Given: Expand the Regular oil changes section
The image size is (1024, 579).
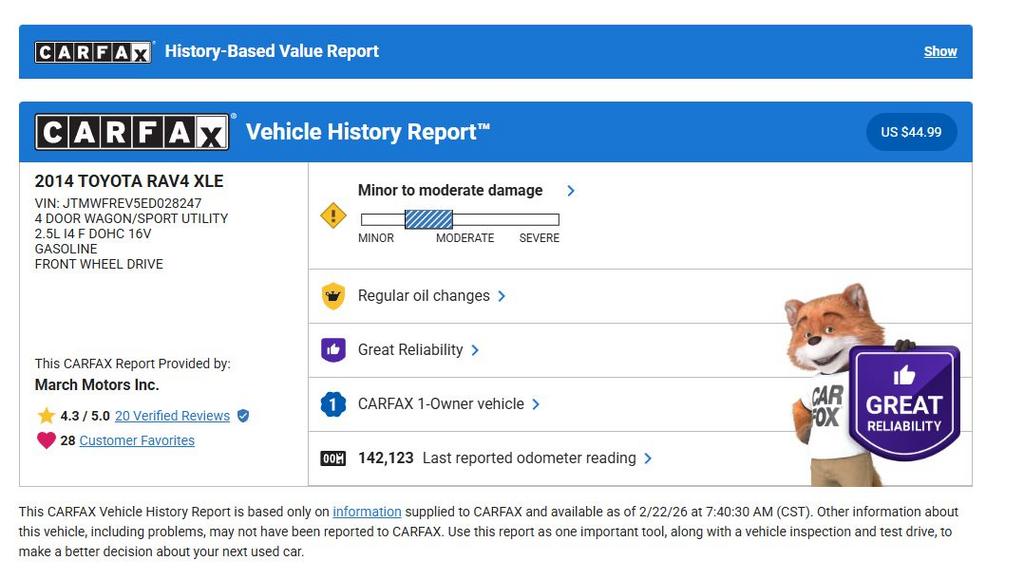Looking at the screenshot, I should pos(502,296).
